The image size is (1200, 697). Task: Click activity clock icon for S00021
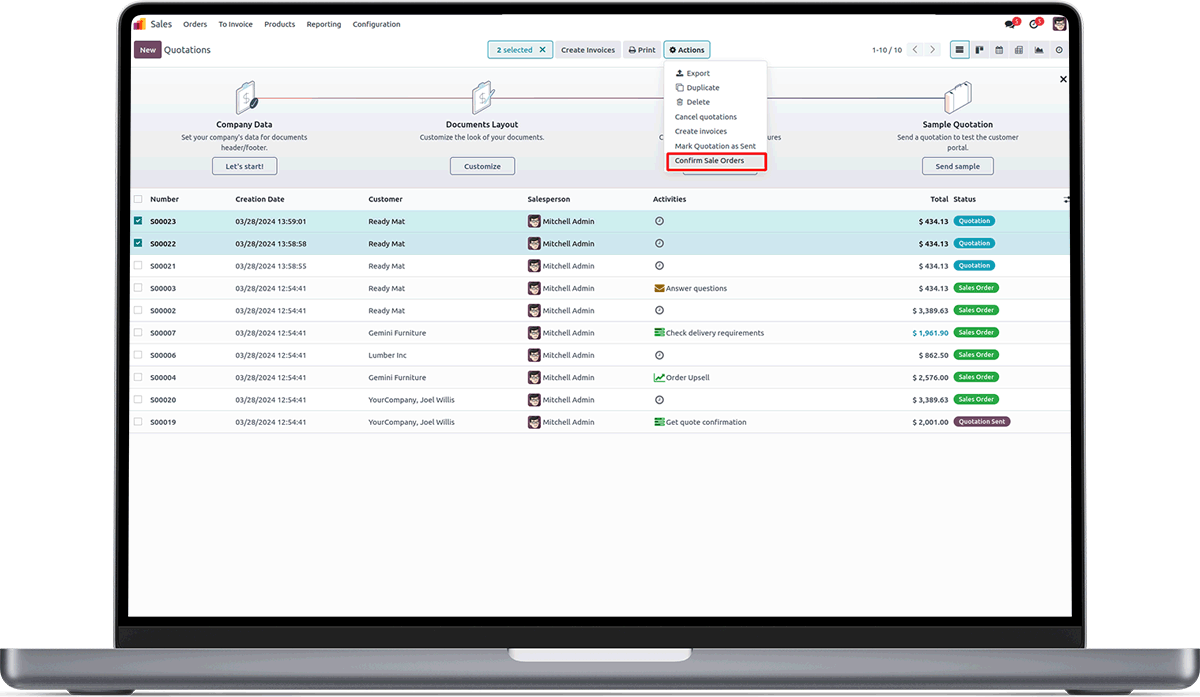click(x=659, y=266)
